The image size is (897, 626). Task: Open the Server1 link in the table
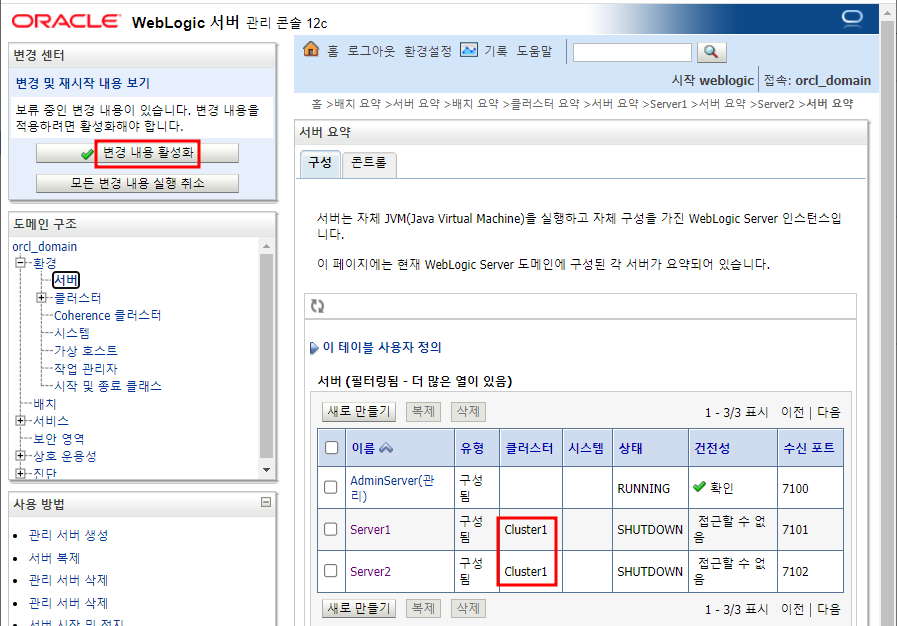tap(370, 530)
